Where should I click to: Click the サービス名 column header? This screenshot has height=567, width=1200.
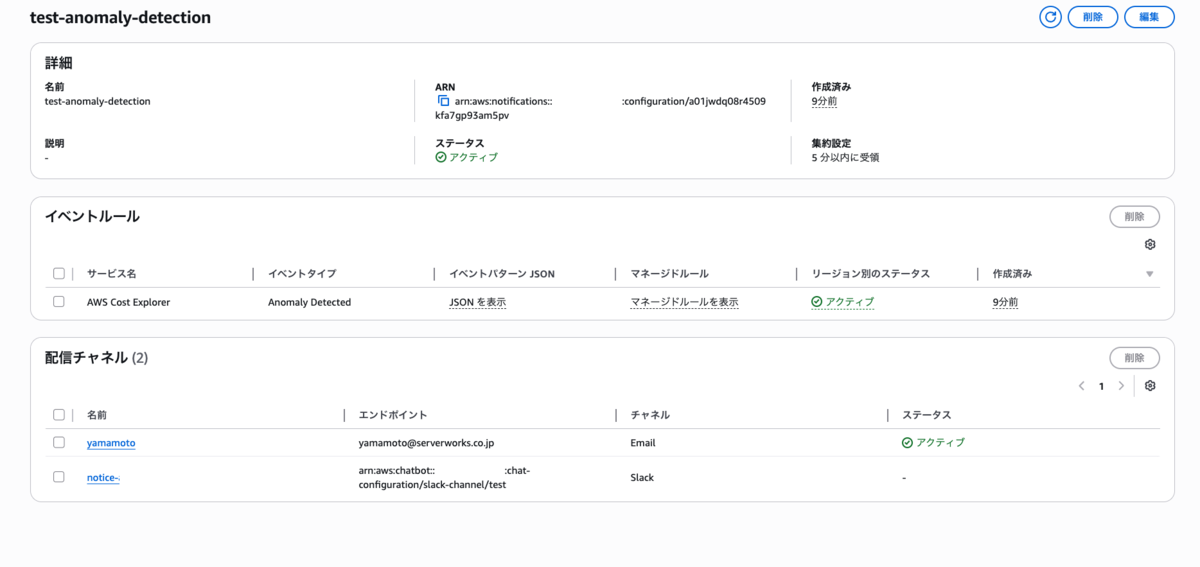pyautogui.click(x=111, y=274)
